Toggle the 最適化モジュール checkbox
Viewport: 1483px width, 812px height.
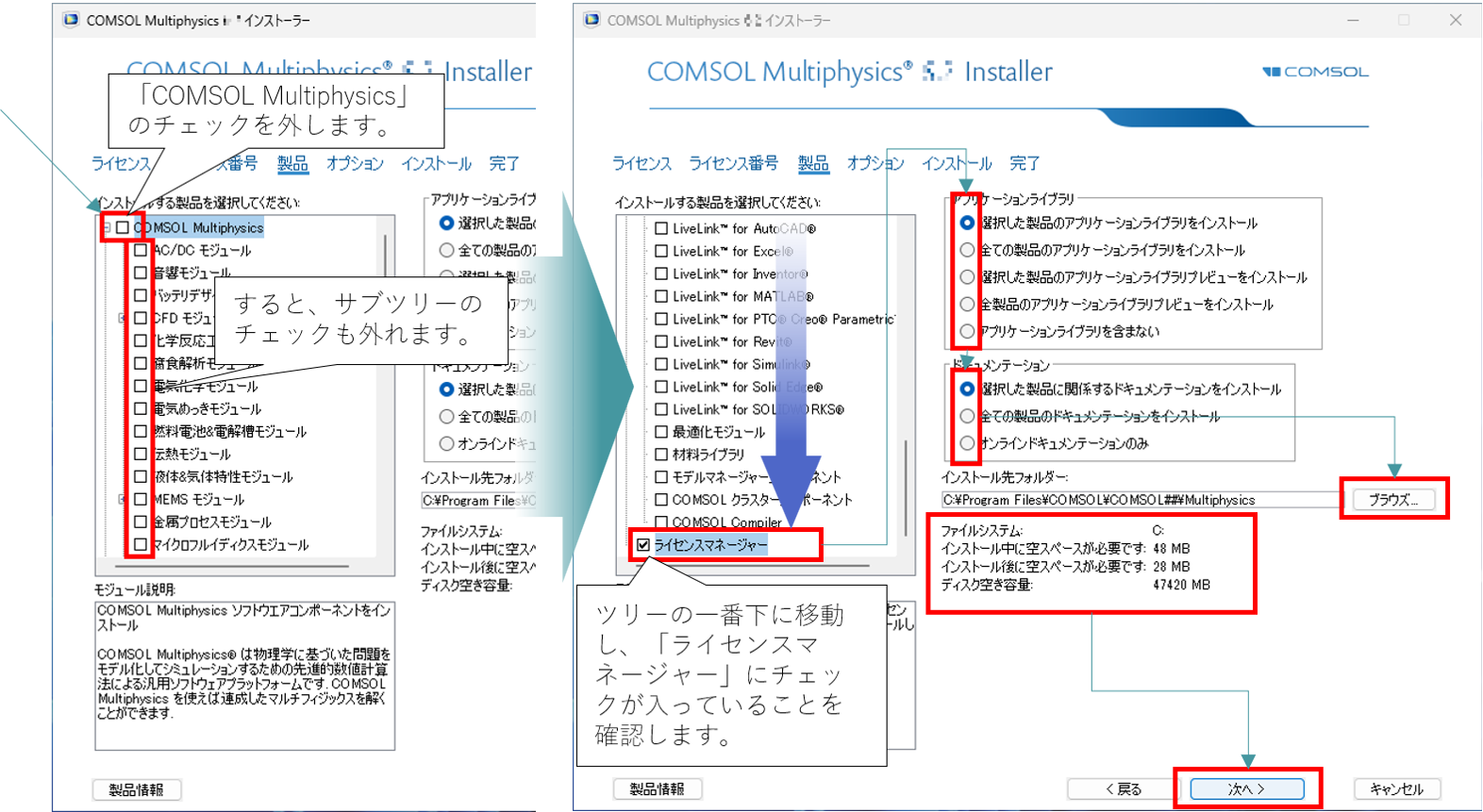pyautogui.click(x=661, y=433)
